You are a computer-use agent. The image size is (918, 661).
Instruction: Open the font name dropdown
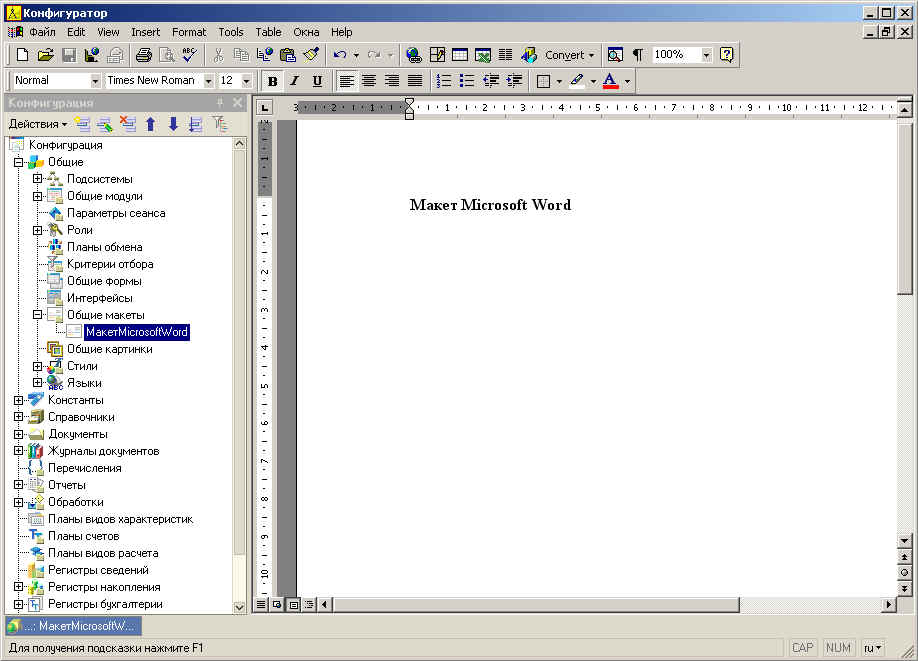(208, 81)
